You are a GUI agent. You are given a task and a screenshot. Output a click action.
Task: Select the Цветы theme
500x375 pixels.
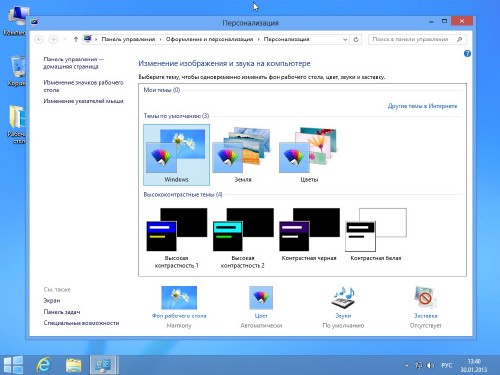click(x=309, y=155)
